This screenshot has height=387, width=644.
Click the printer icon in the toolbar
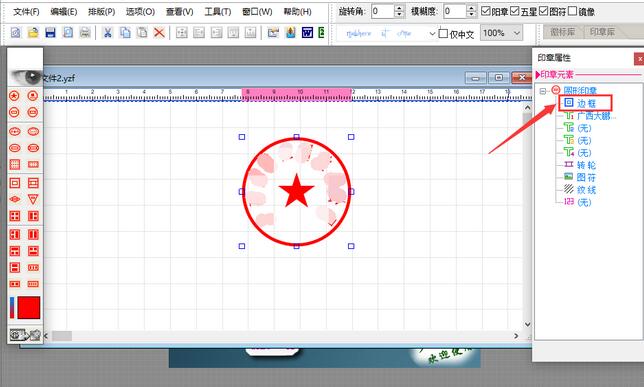pos(85,32)
